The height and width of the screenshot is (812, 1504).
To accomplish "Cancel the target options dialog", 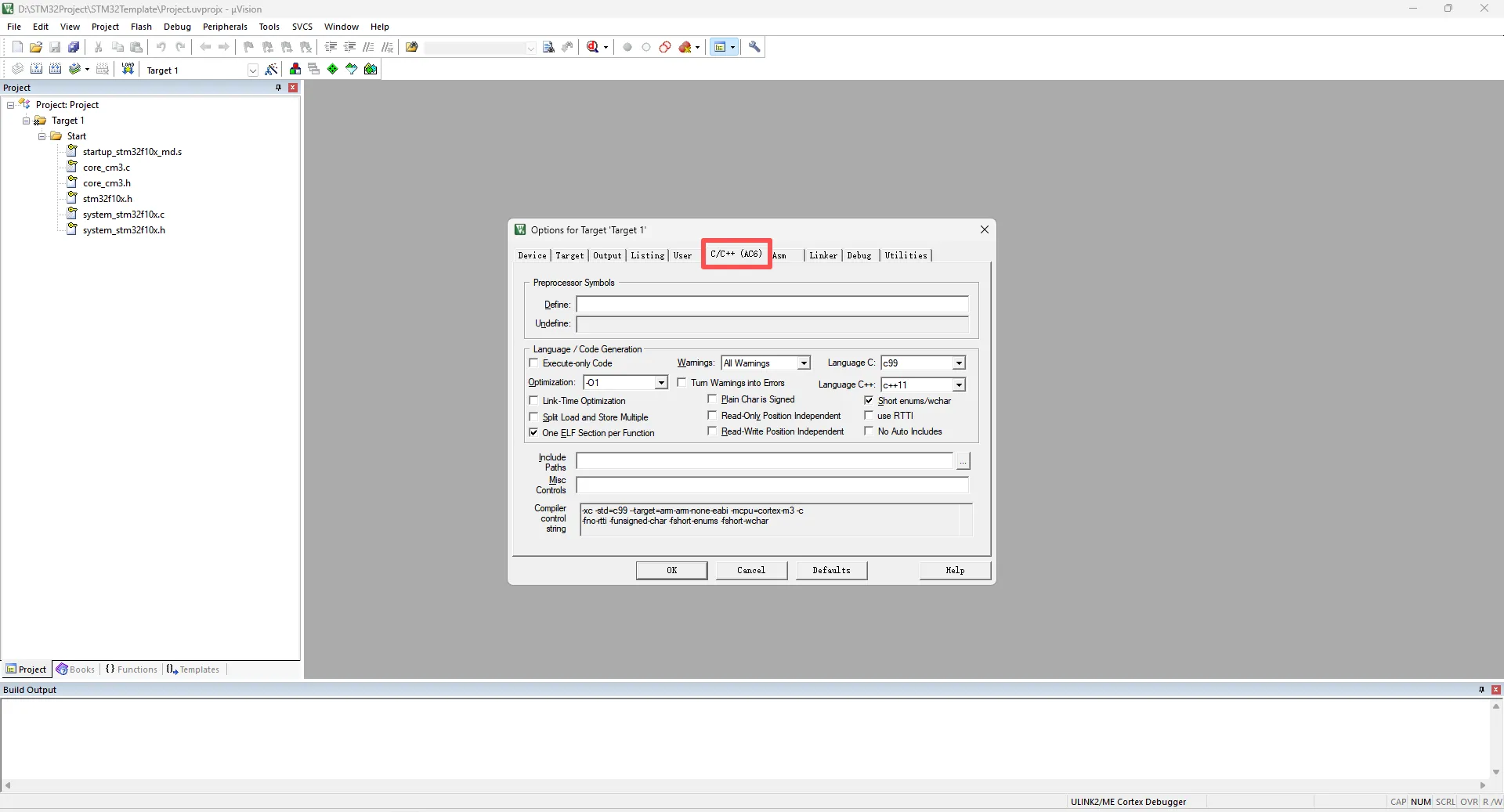I will point(751,570).
